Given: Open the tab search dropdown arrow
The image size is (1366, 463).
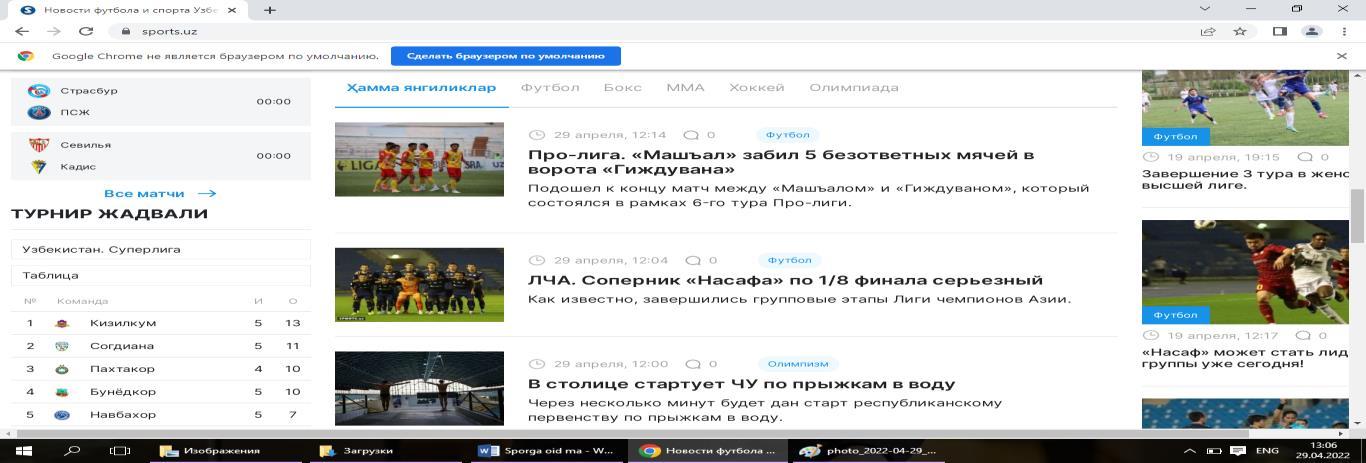Looking at the screenshot, I should [1204, 9].
